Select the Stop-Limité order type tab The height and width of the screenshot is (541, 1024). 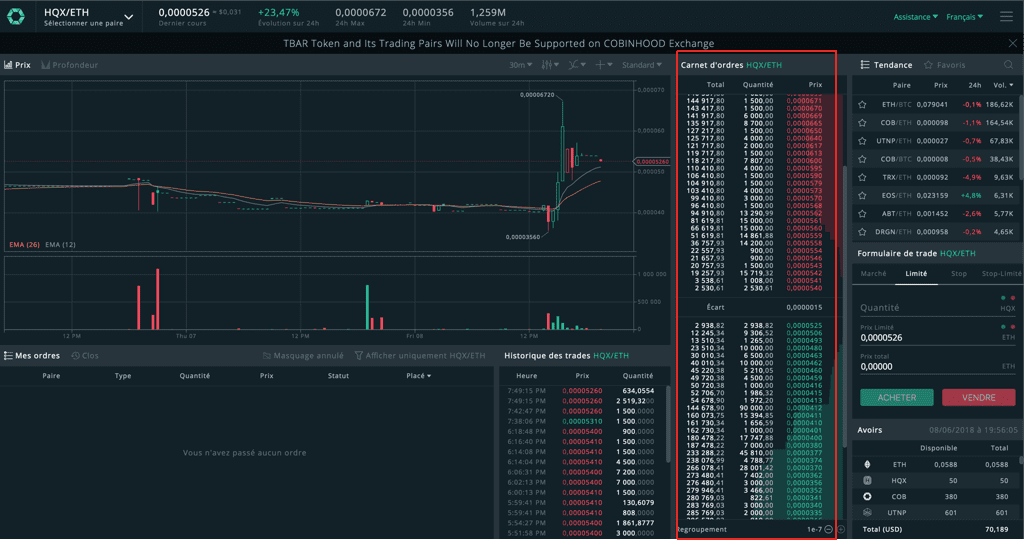1001,274
